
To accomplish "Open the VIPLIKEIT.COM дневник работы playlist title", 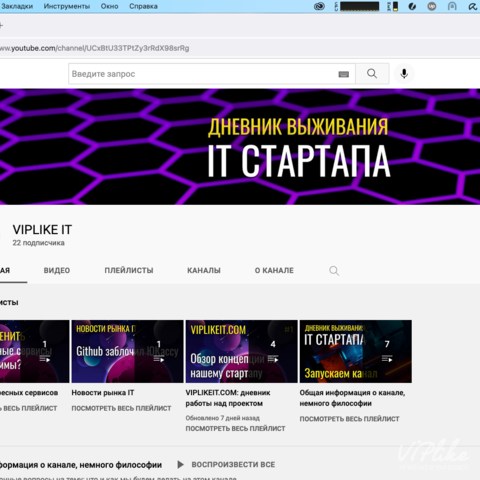I will 228,398.
